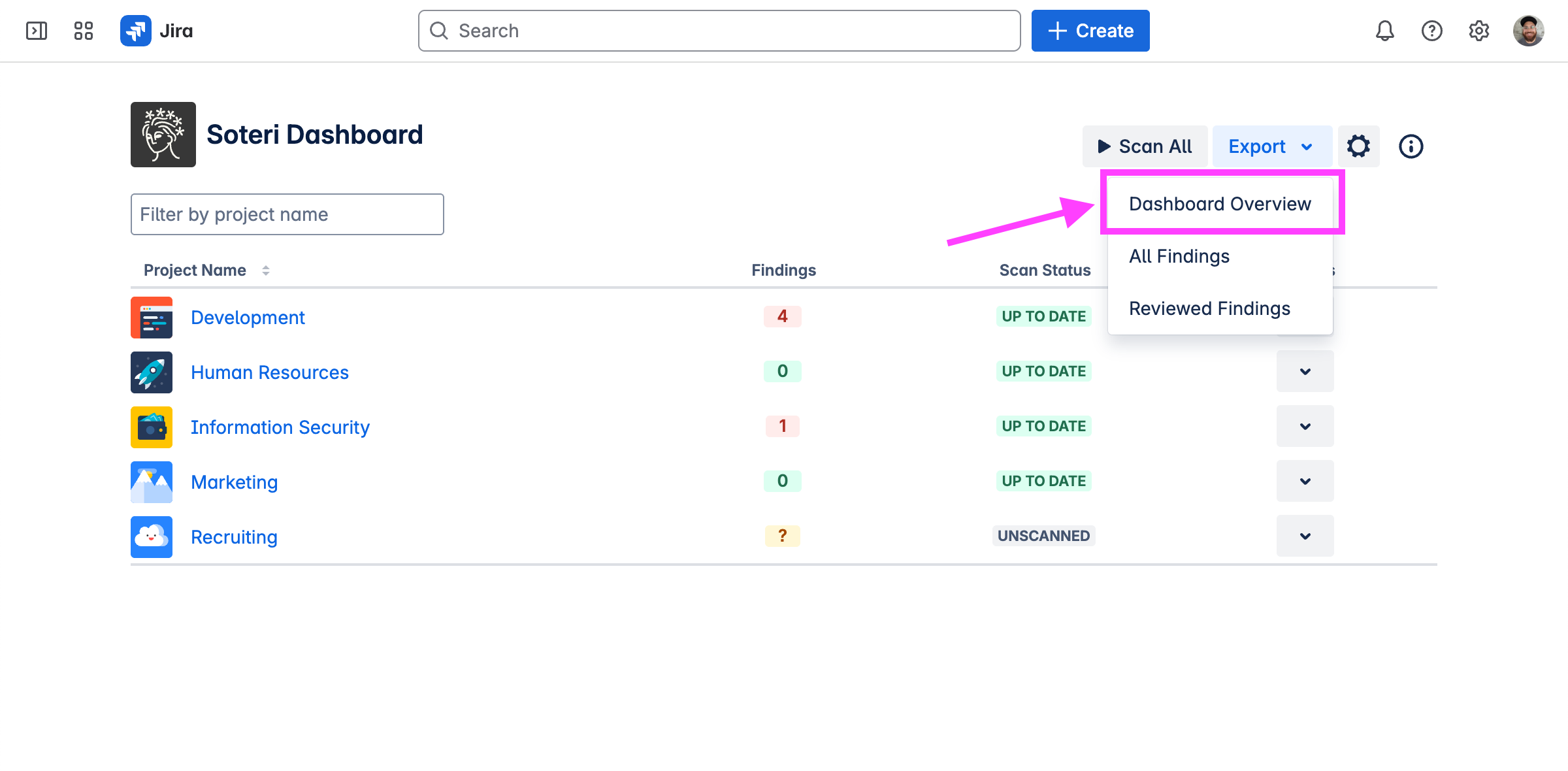Expand actions for Marketing row
The image size is (1568, 771).
click(1305, 481)
